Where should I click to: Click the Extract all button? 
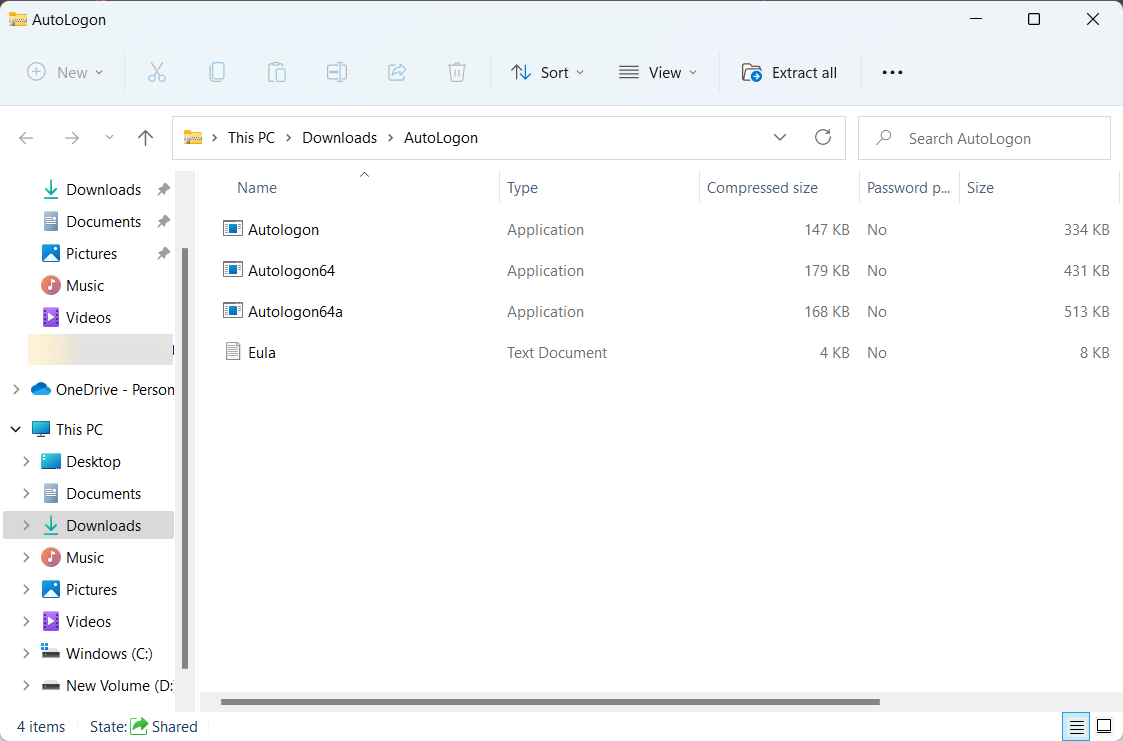click(x=789, y=71)
